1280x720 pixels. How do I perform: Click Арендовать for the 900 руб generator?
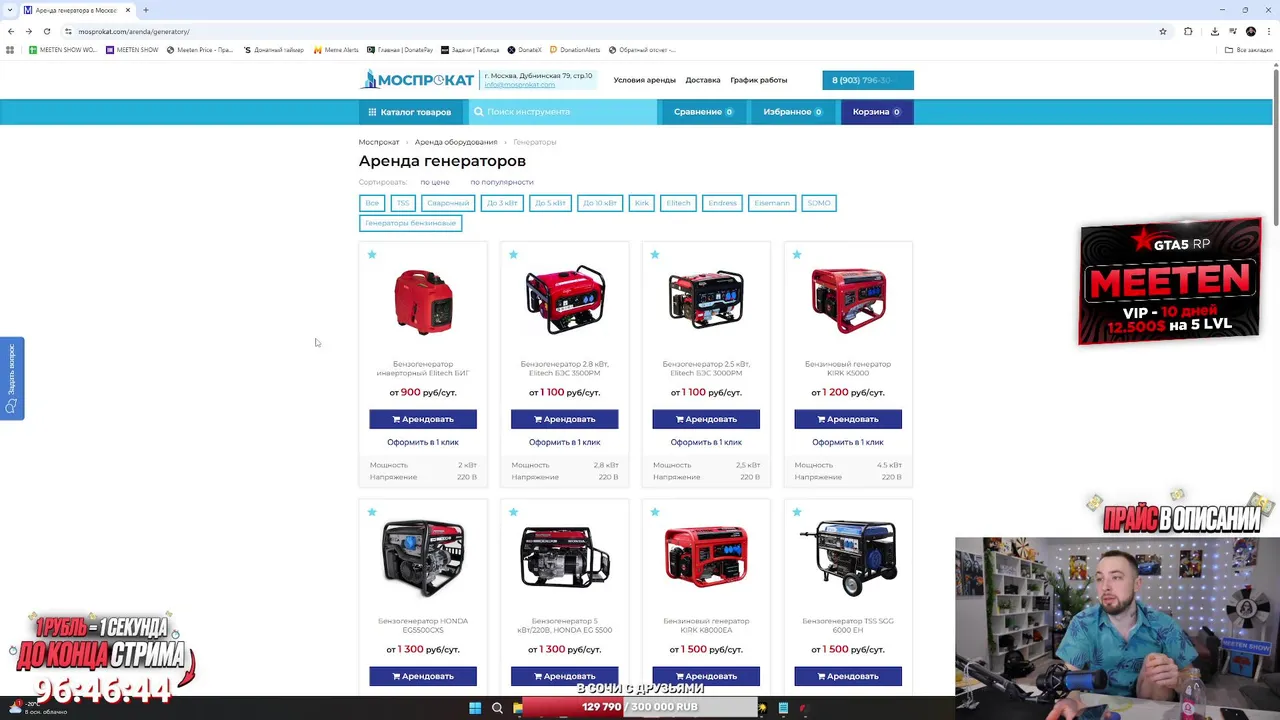coord(423,419)
